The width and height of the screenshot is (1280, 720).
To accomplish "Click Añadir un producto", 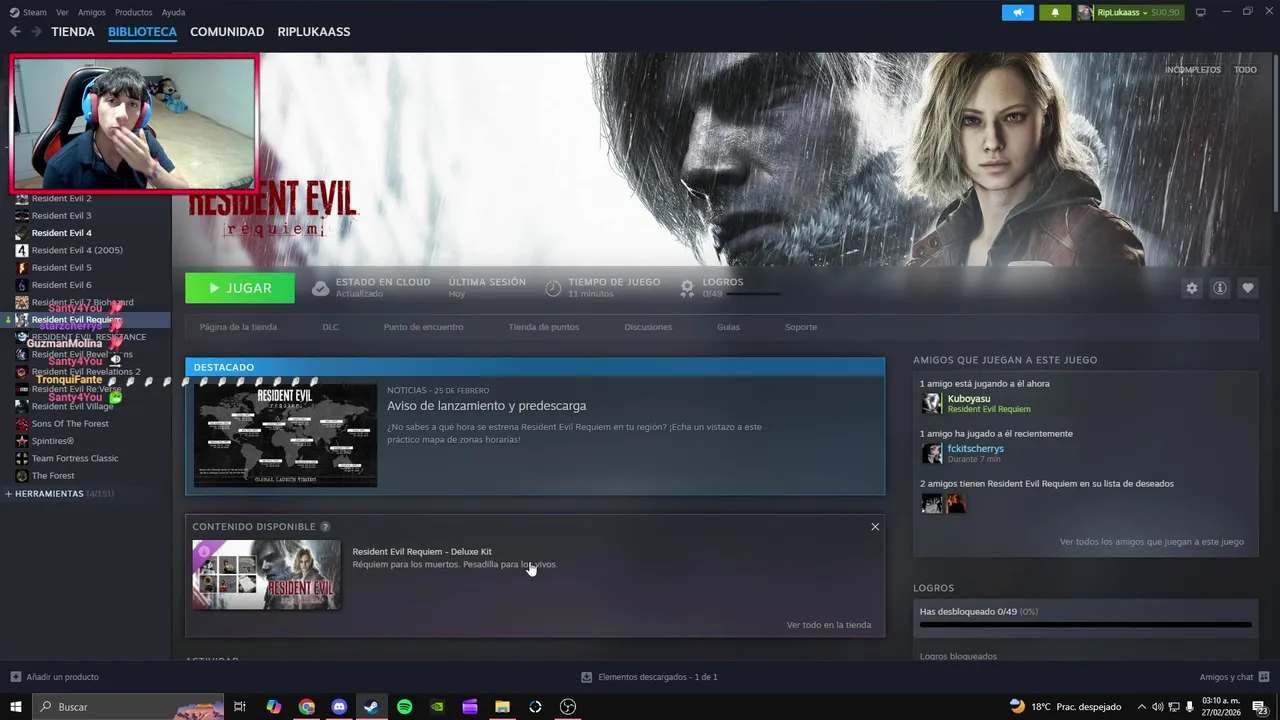I will [55, 677].
